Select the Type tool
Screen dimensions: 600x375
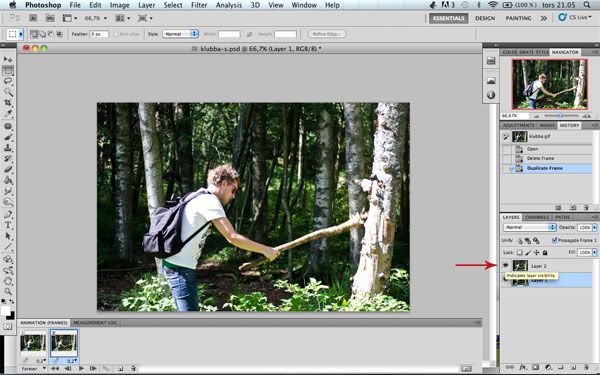8,225
